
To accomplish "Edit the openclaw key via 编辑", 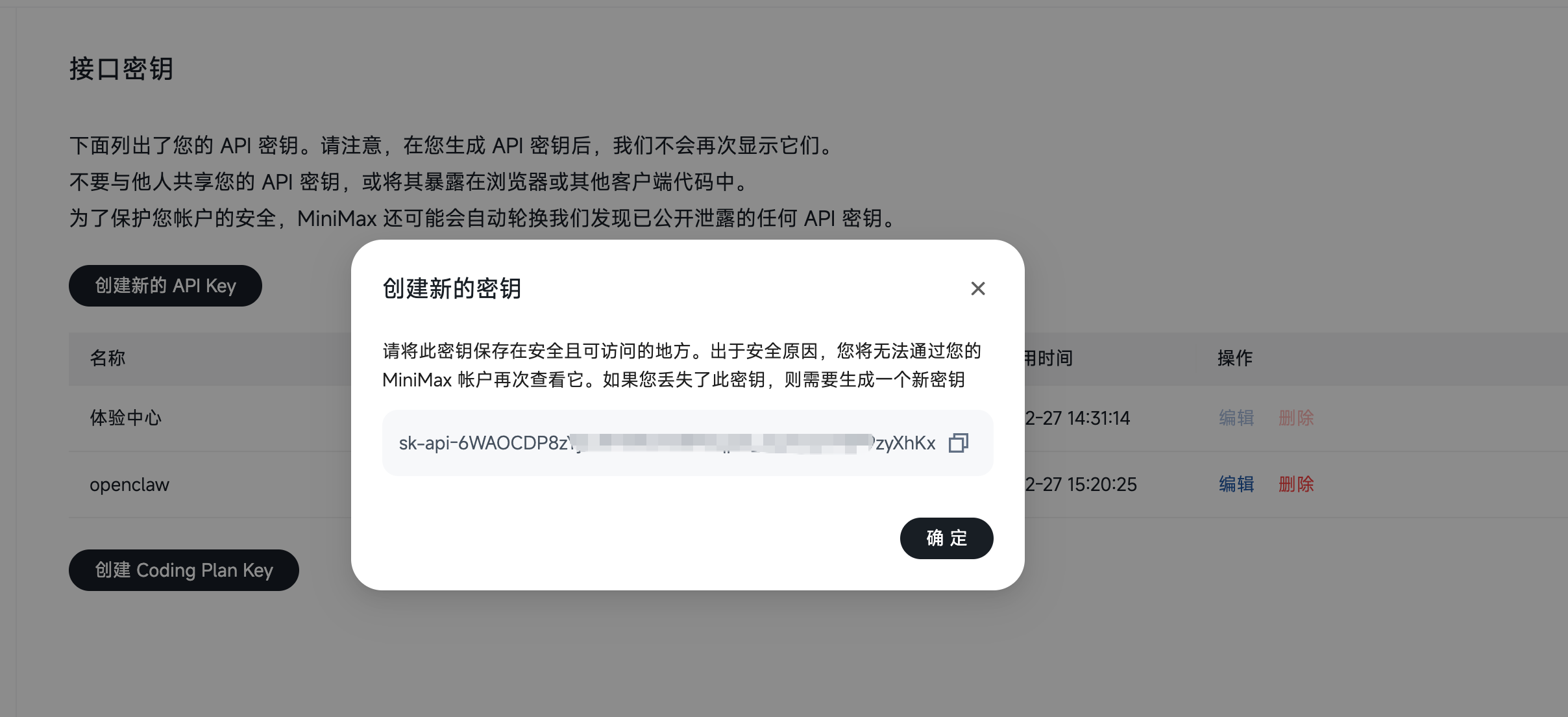I will pyautogui.click(x=1236, y=484).
